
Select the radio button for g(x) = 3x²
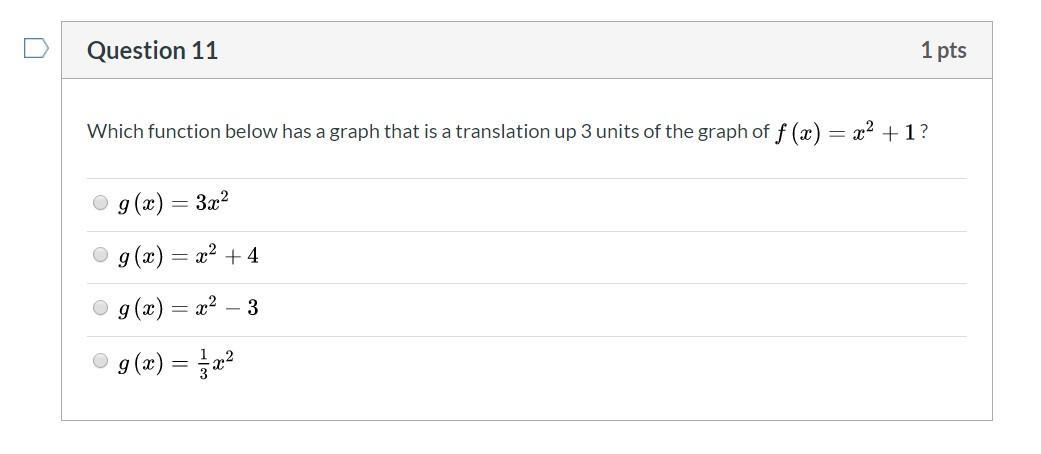click(100, 202)
